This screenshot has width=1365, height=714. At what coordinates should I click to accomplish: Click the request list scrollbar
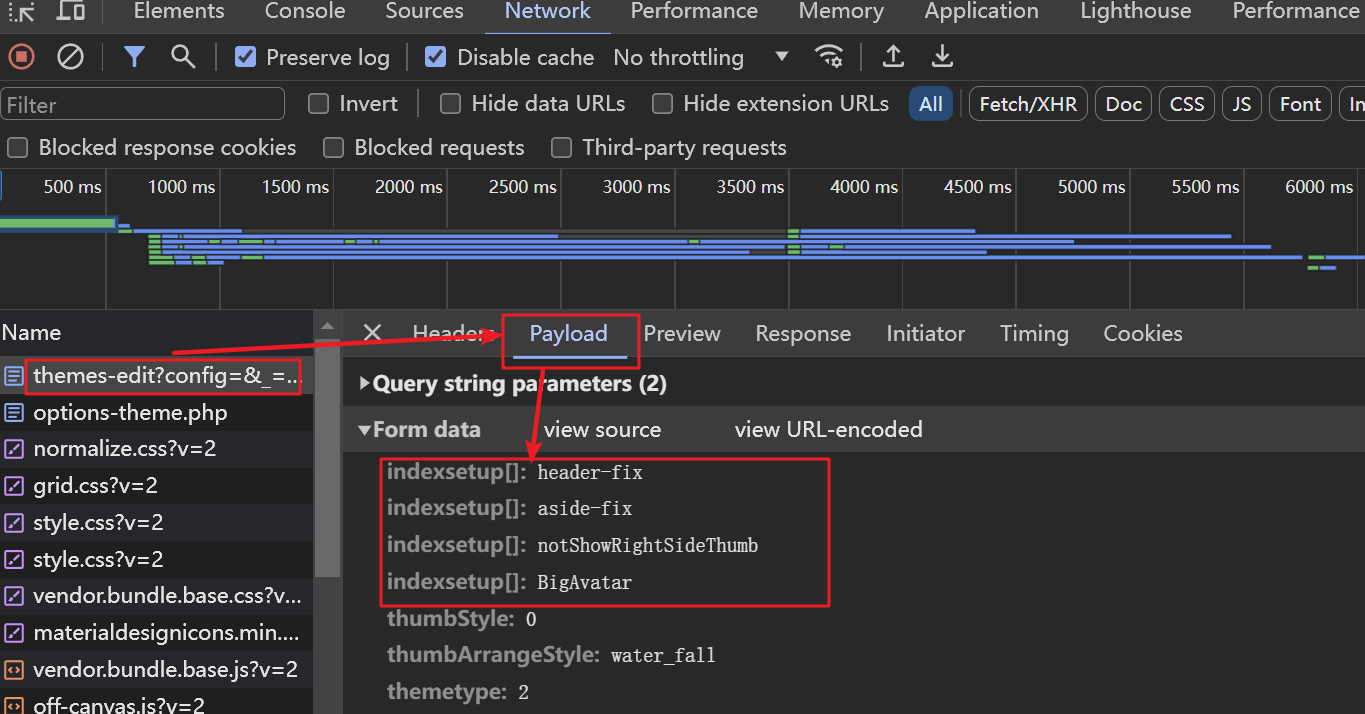click(x=327, y=457)
